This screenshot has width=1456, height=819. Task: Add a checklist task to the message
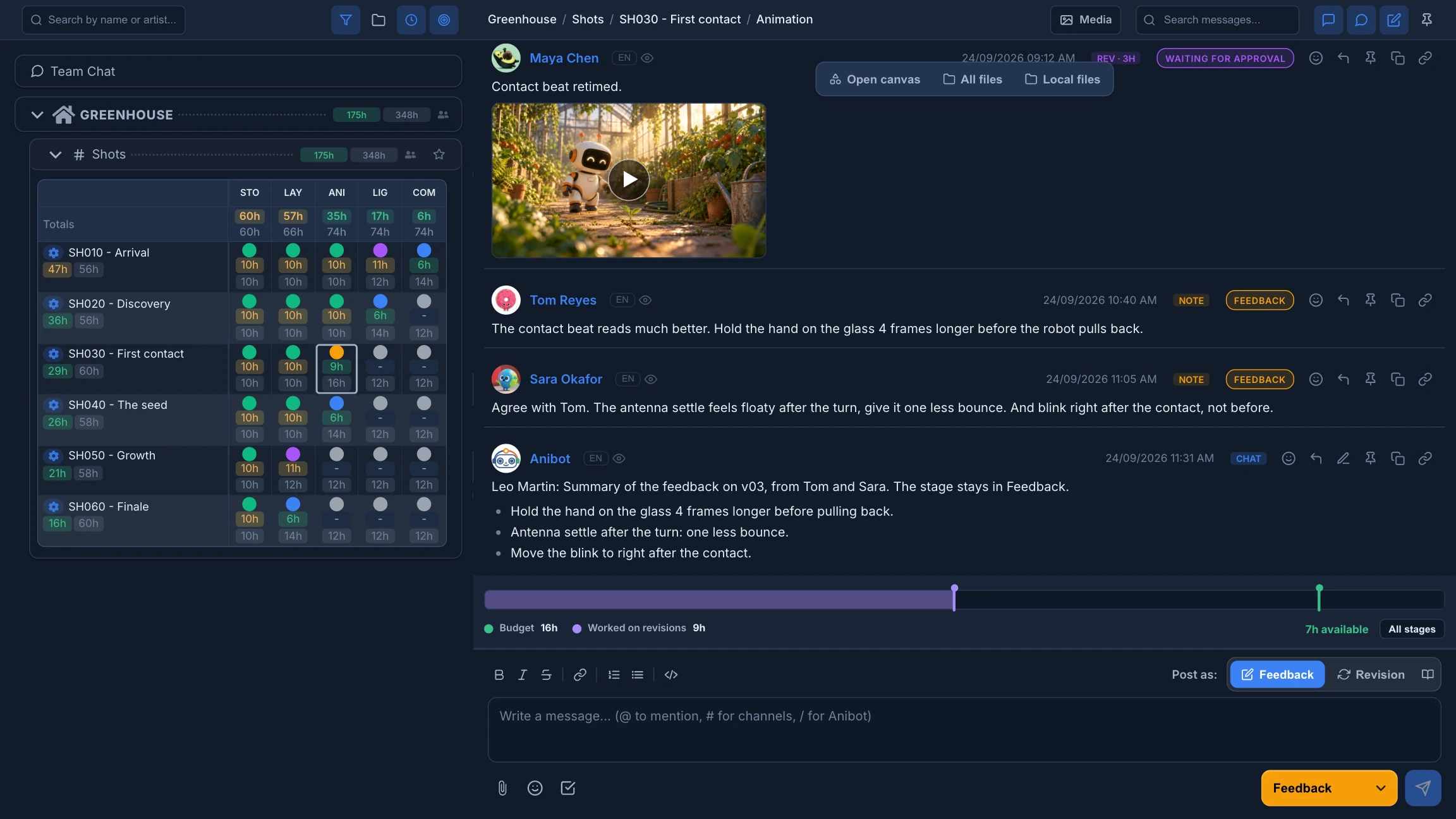click(x=567, y=788)
